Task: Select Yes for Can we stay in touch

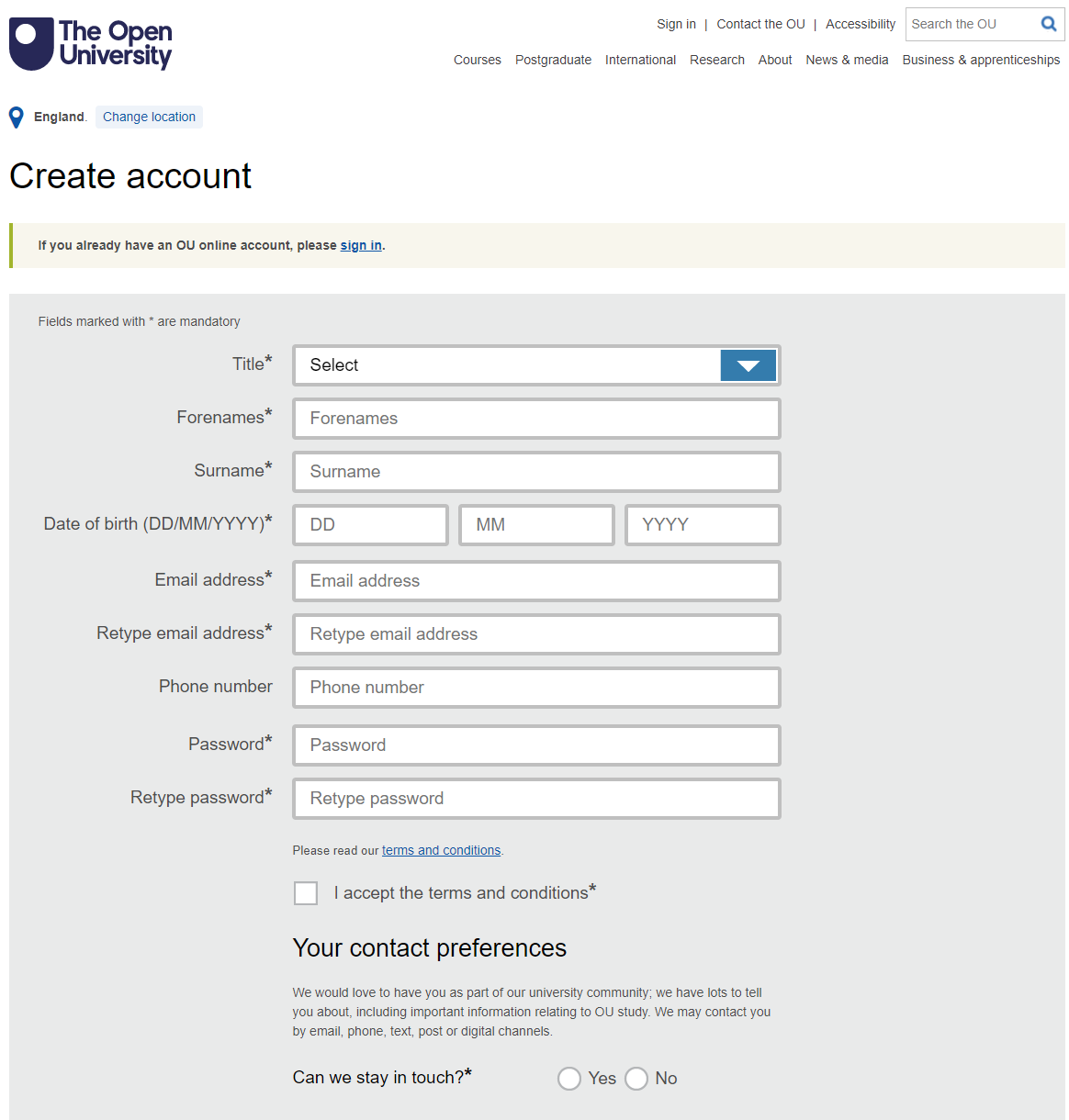Action: pos(569,1079)
